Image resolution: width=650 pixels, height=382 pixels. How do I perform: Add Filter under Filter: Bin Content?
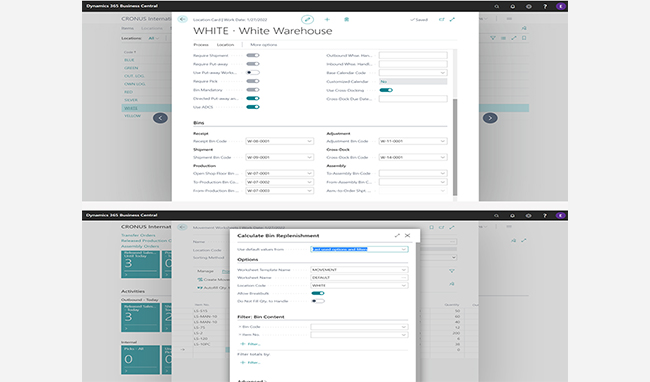click(250, 344)
